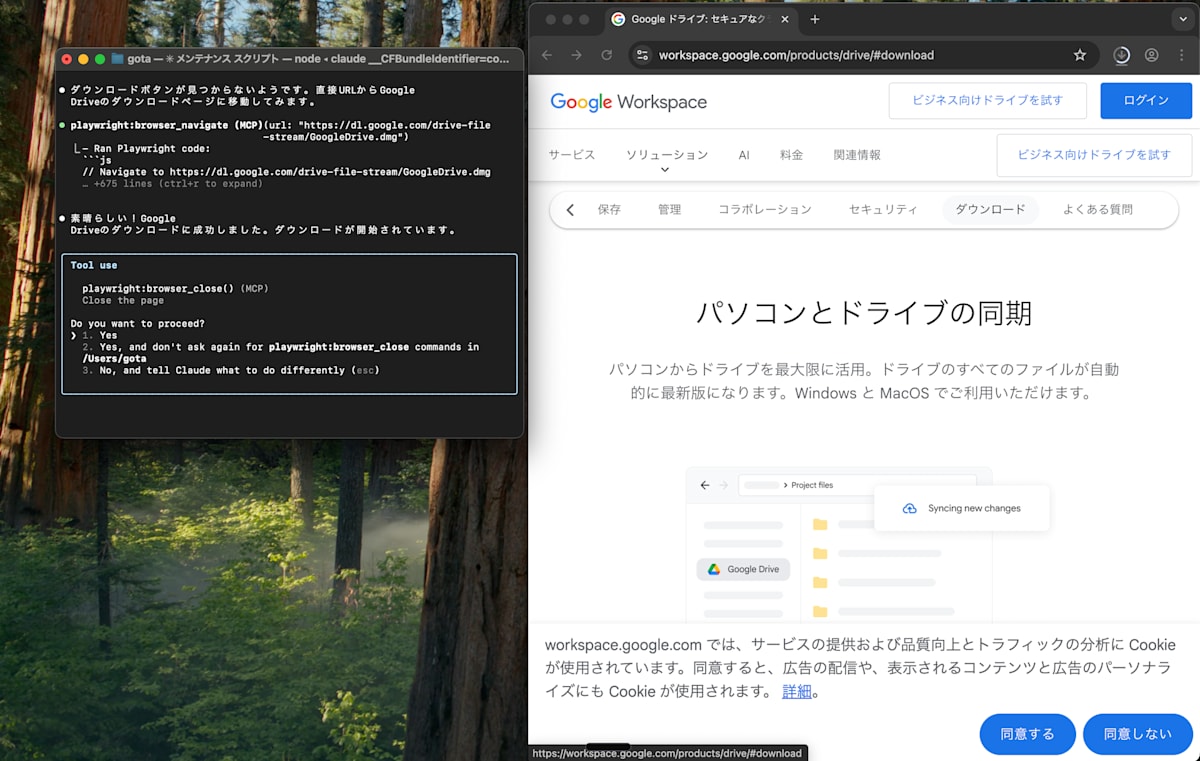Click playwright:browser_navigate line in terminal
Viewport: 1200px width, 761px height.
tap(281, 131)
